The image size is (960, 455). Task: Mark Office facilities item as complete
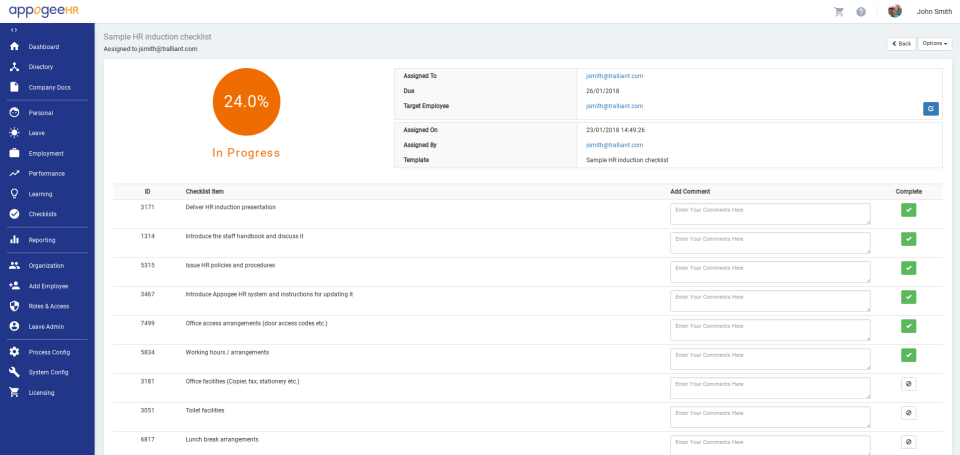coord(909,384)
